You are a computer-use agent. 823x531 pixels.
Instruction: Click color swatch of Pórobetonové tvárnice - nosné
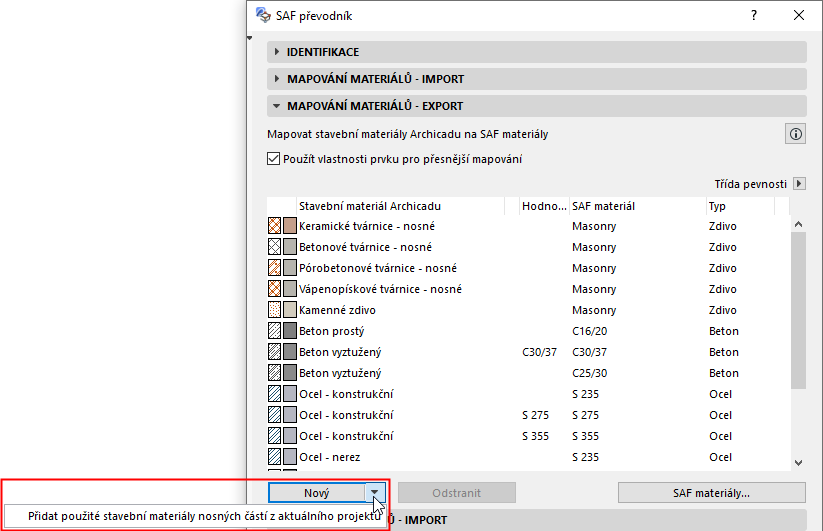pyautogui.click(x=290, y=268)
